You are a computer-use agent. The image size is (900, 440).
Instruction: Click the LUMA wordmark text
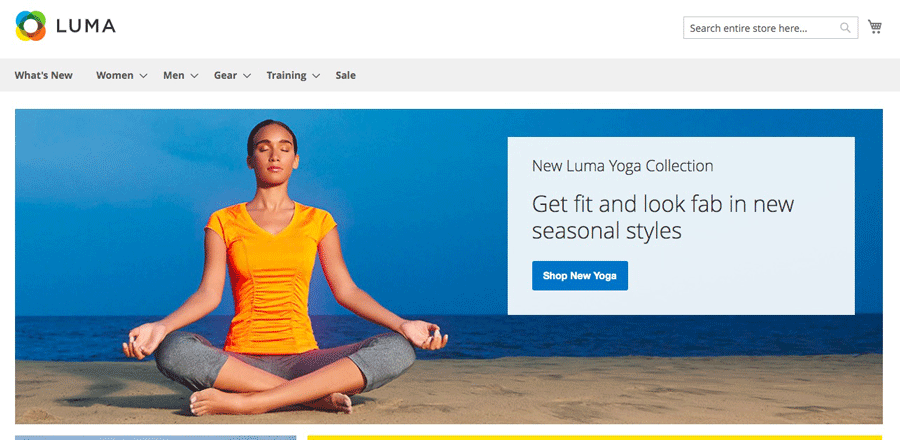click(86, 26)
